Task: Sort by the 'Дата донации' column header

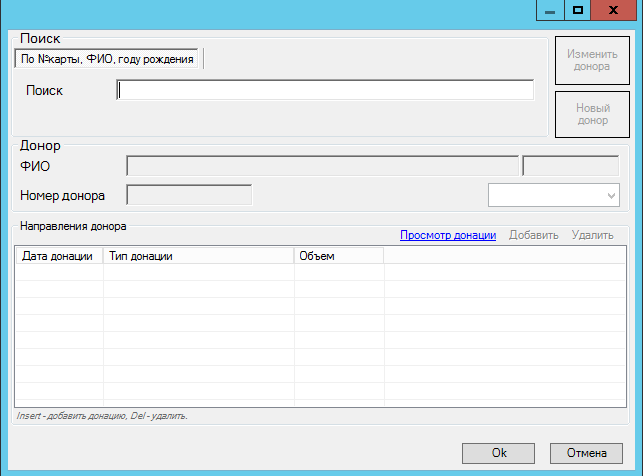Action: pos(59,256)
